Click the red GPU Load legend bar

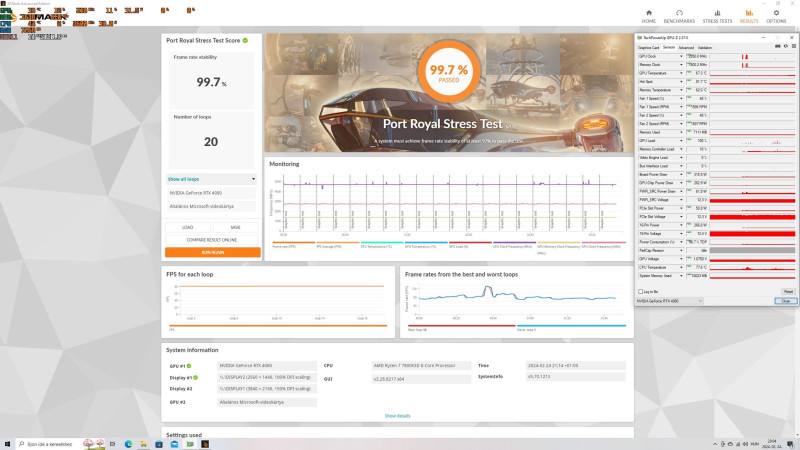[x=470, y=243]
